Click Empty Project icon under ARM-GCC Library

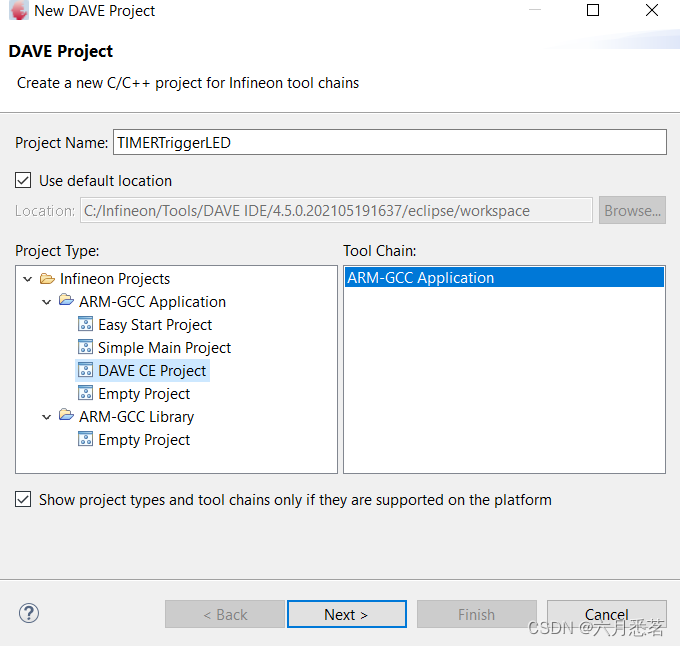85,439
